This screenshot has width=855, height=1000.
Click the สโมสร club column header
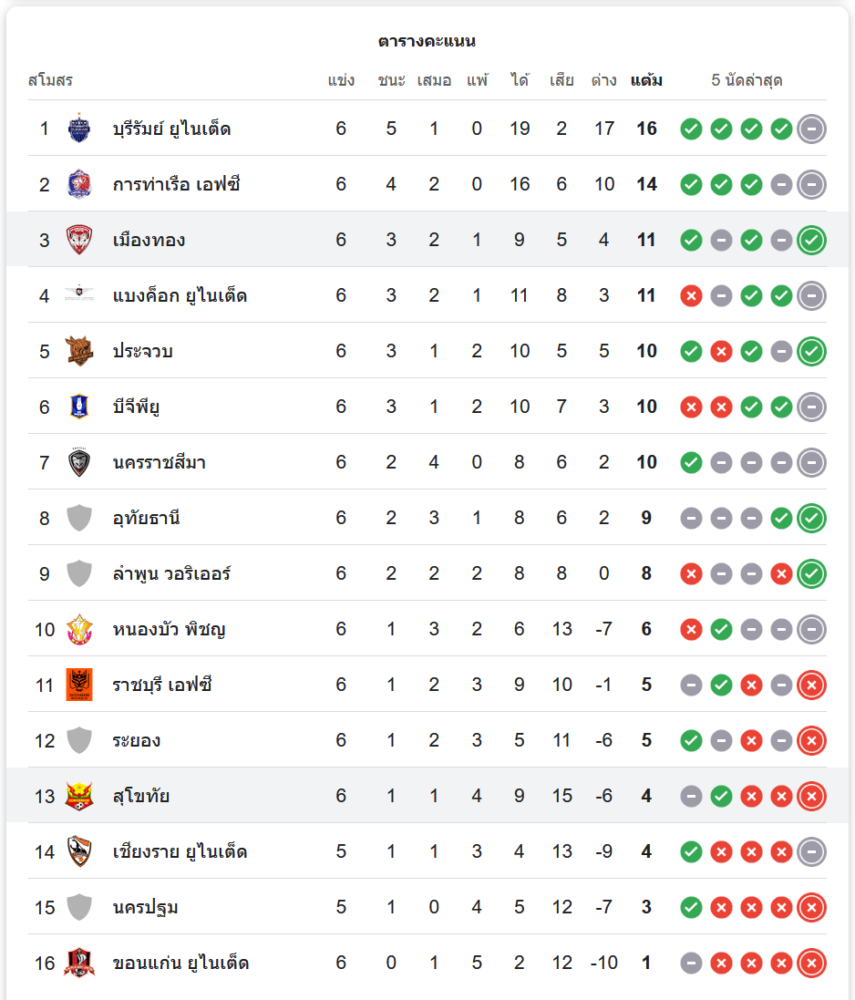50,80
